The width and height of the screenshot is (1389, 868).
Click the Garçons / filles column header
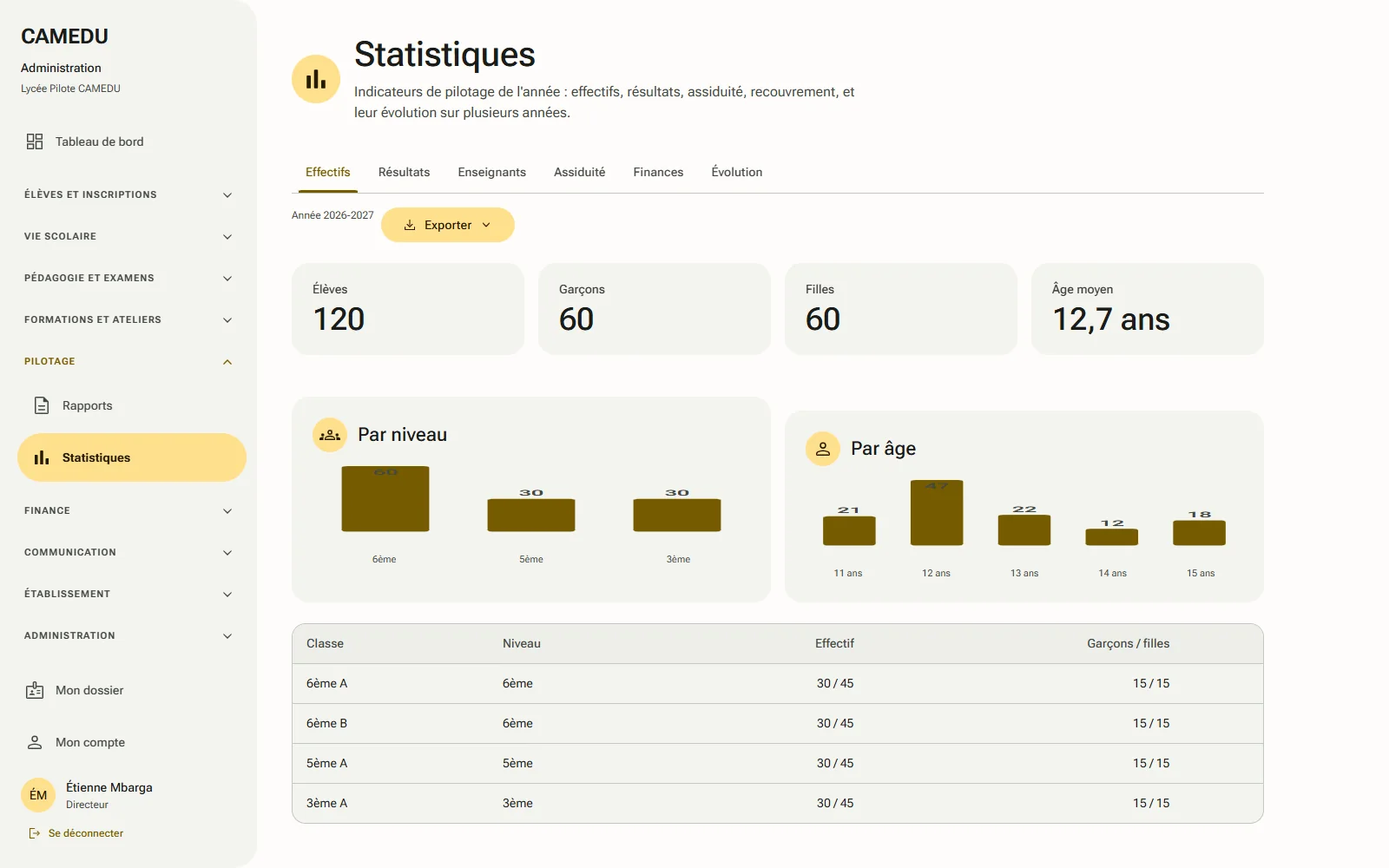[x=1128, y=643]
